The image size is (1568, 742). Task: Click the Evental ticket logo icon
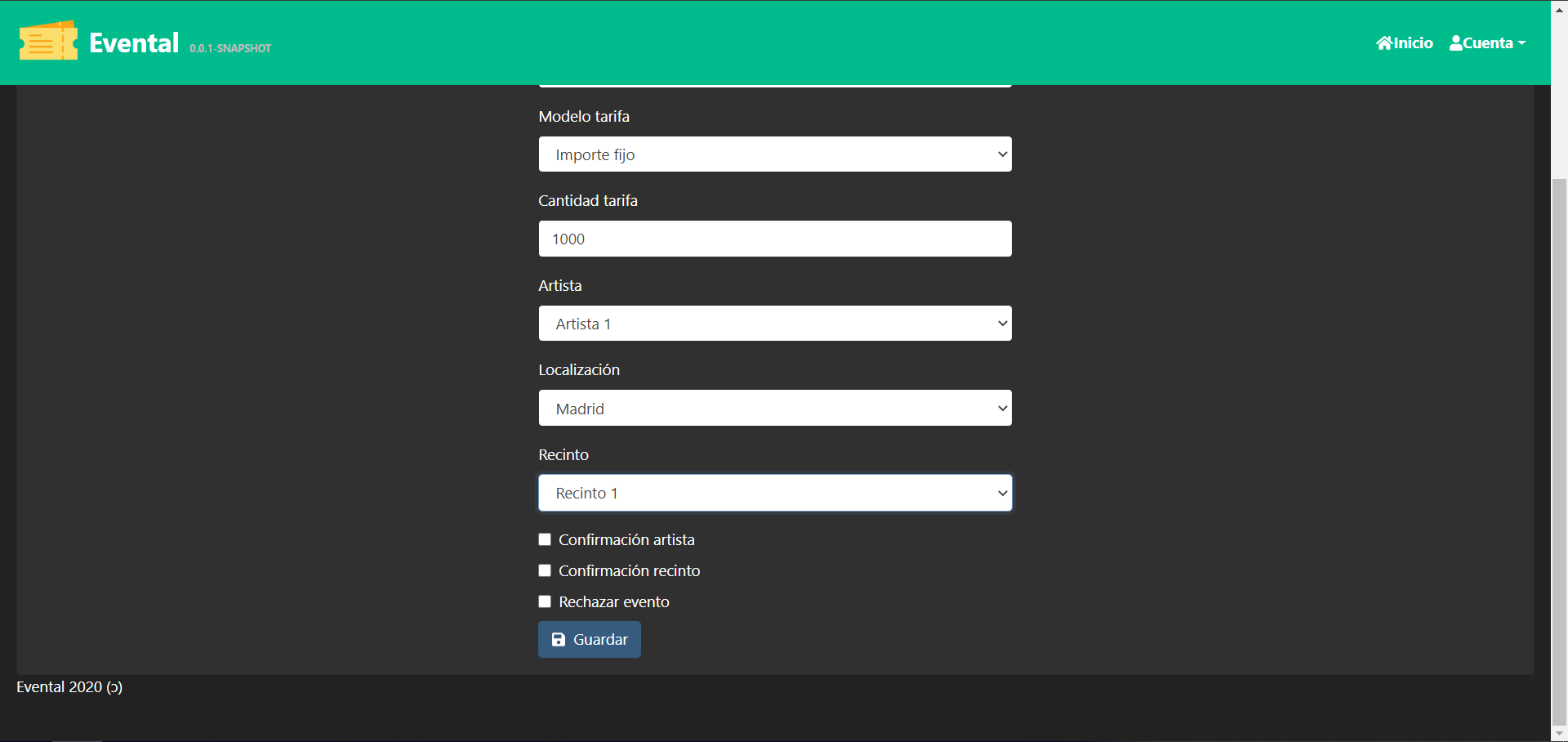point(48,42)
